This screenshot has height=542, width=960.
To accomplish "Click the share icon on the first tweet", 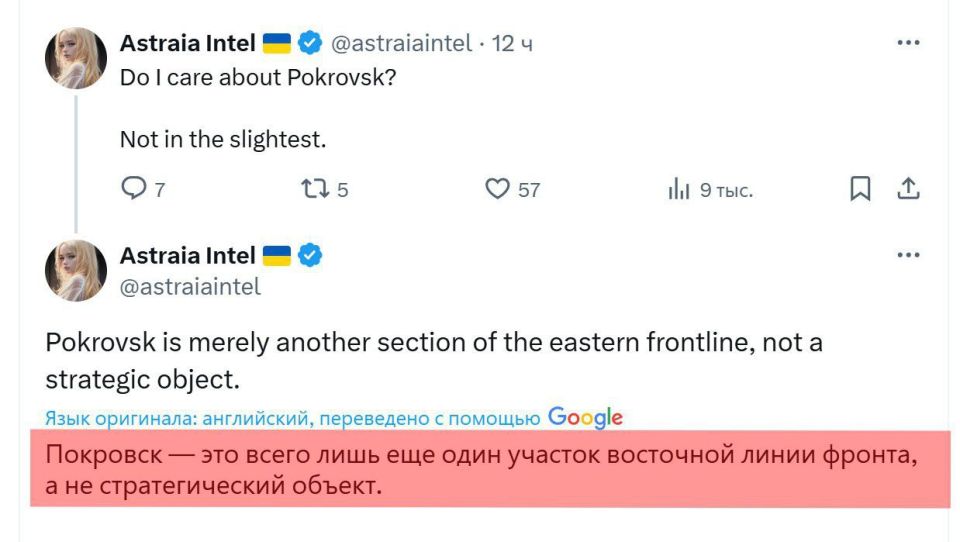I will pyautogui.click(x=907, y=189).
